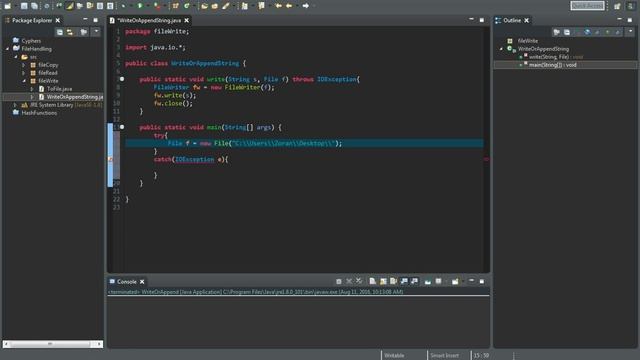Select the Console view tab
This screenshot has height=360, width=640.
(127, 282)
